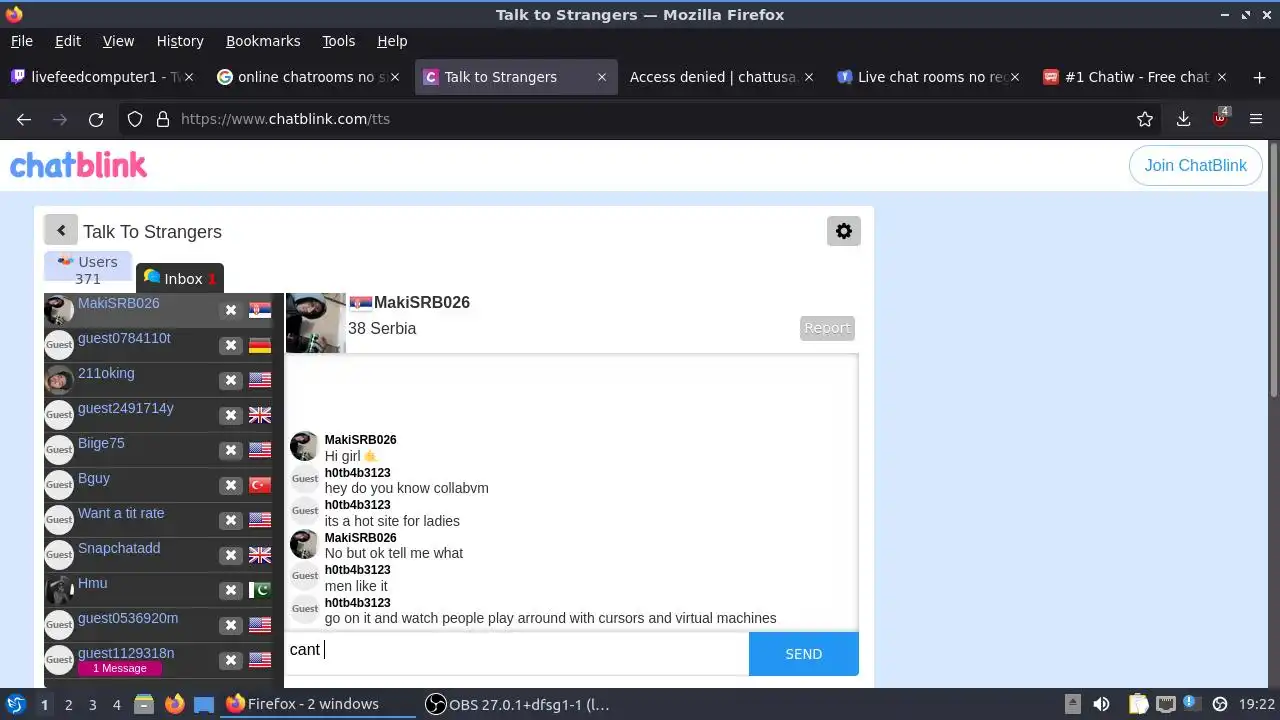Open the Tools menu
This screenshot has width=1280, height=720.
pyautogui.click(x=338, y=41)
